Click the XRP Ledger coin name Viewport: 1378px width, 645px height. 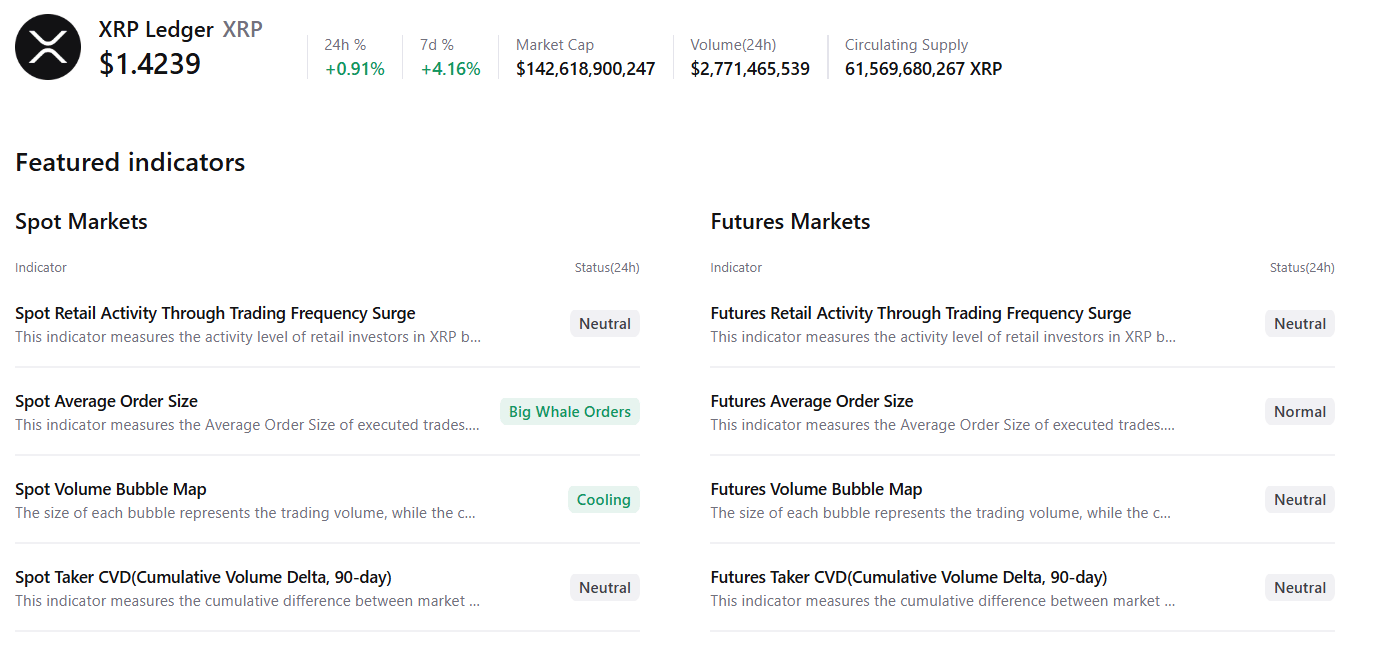click(156, 30)
